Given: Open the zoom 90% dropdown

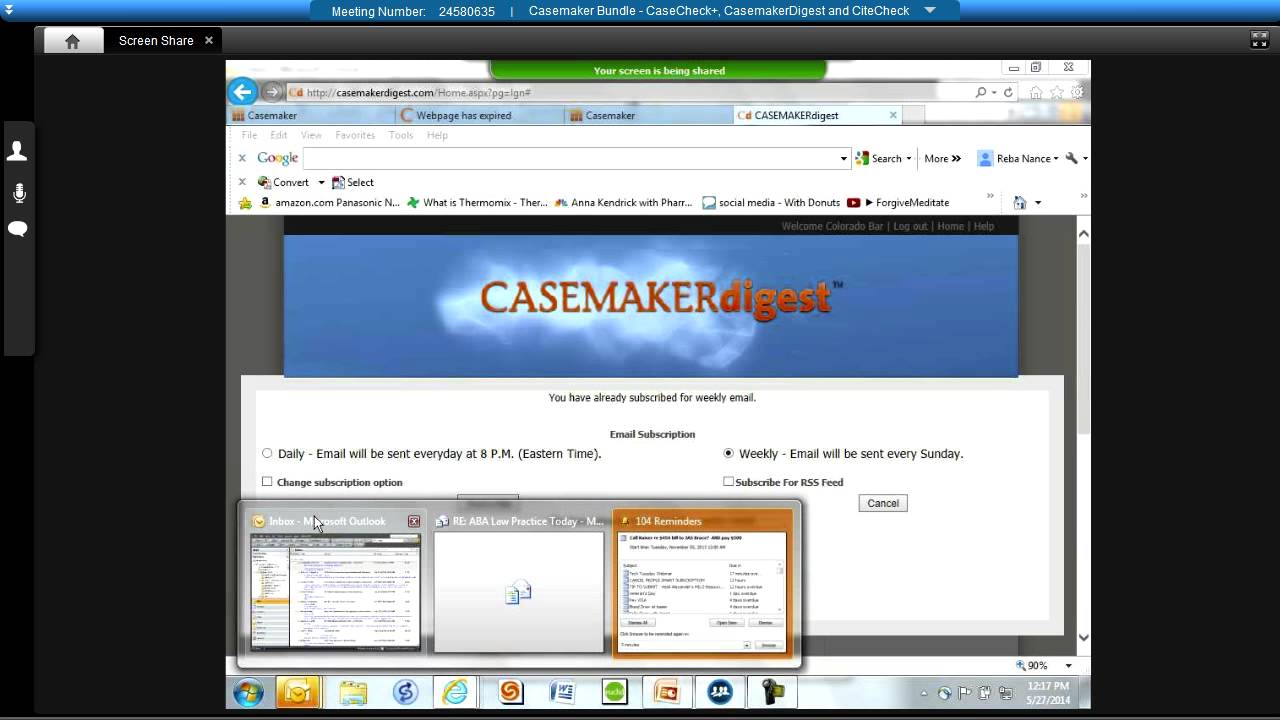Looking at the screenshot, I should point(1068,666).
